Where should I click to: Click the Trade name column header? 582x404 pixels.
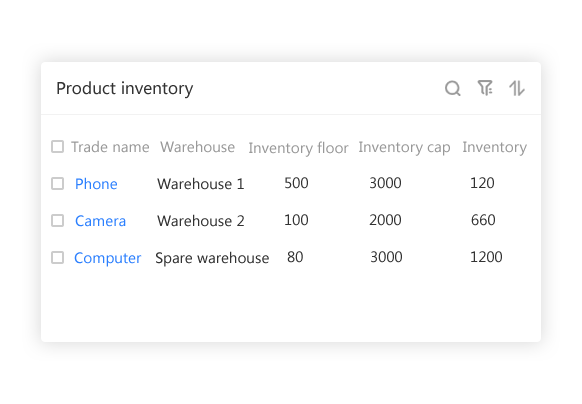point(110,147)
